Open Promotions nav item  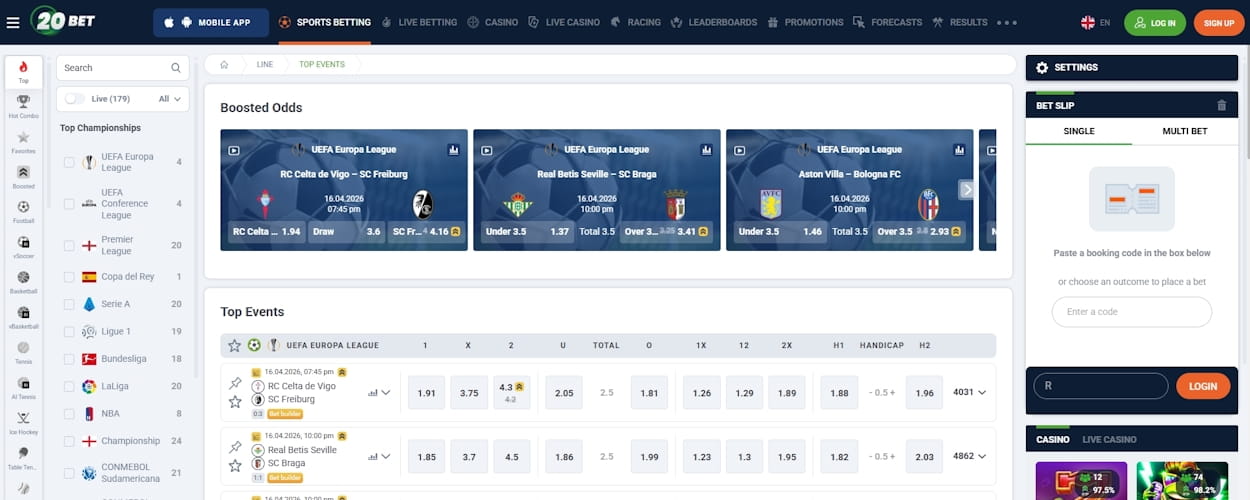coord(805,22)
